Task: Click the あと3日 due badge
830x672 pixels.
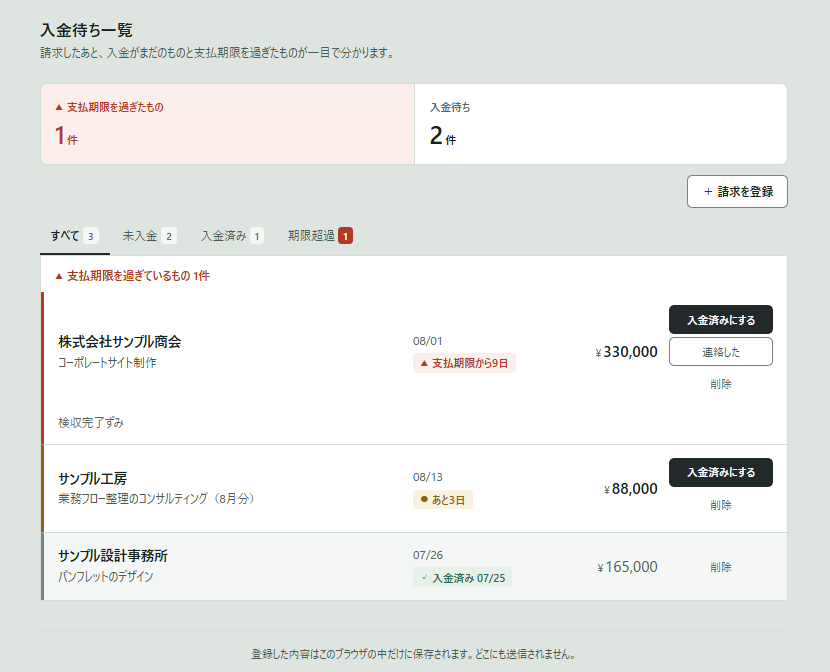Action: point(443,500)
